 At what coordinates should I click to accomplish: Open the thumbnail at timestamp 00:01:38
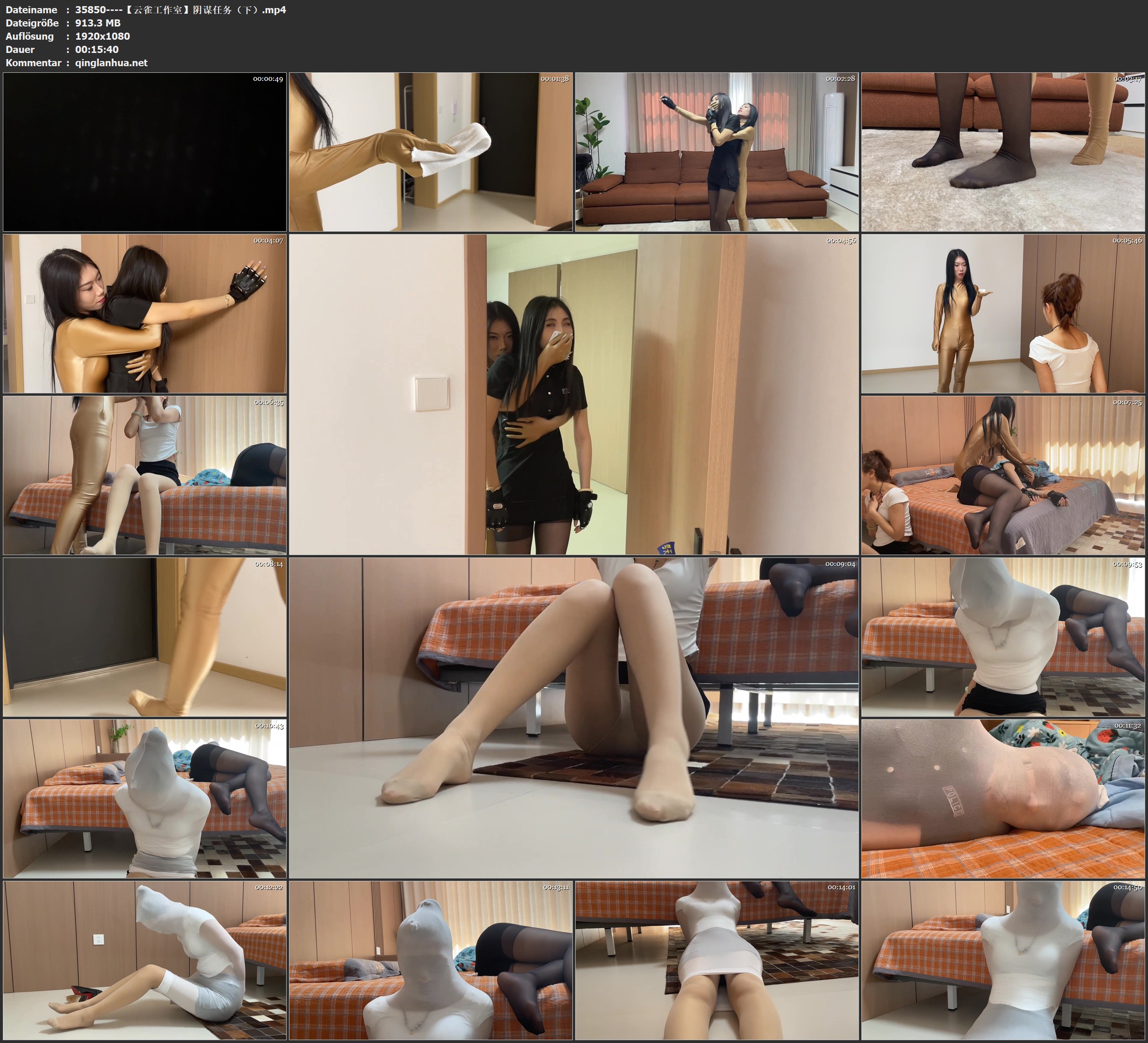(x=430, y=152)
